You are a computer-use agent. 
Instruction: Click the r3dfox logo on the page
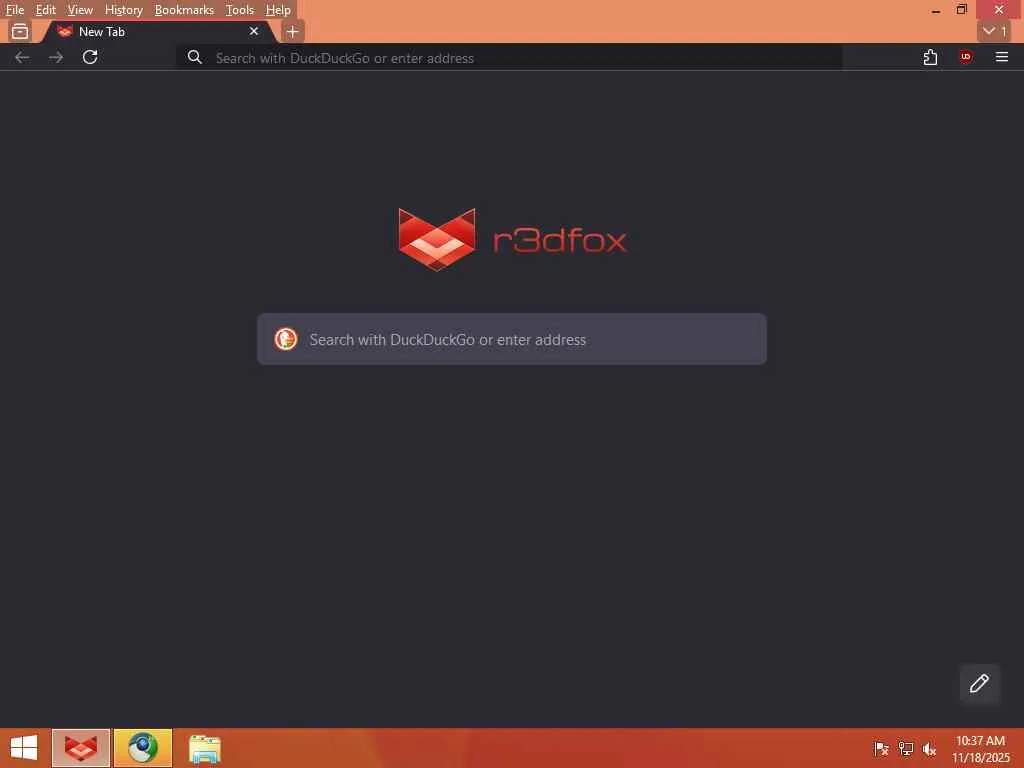(x=512, y=239)
